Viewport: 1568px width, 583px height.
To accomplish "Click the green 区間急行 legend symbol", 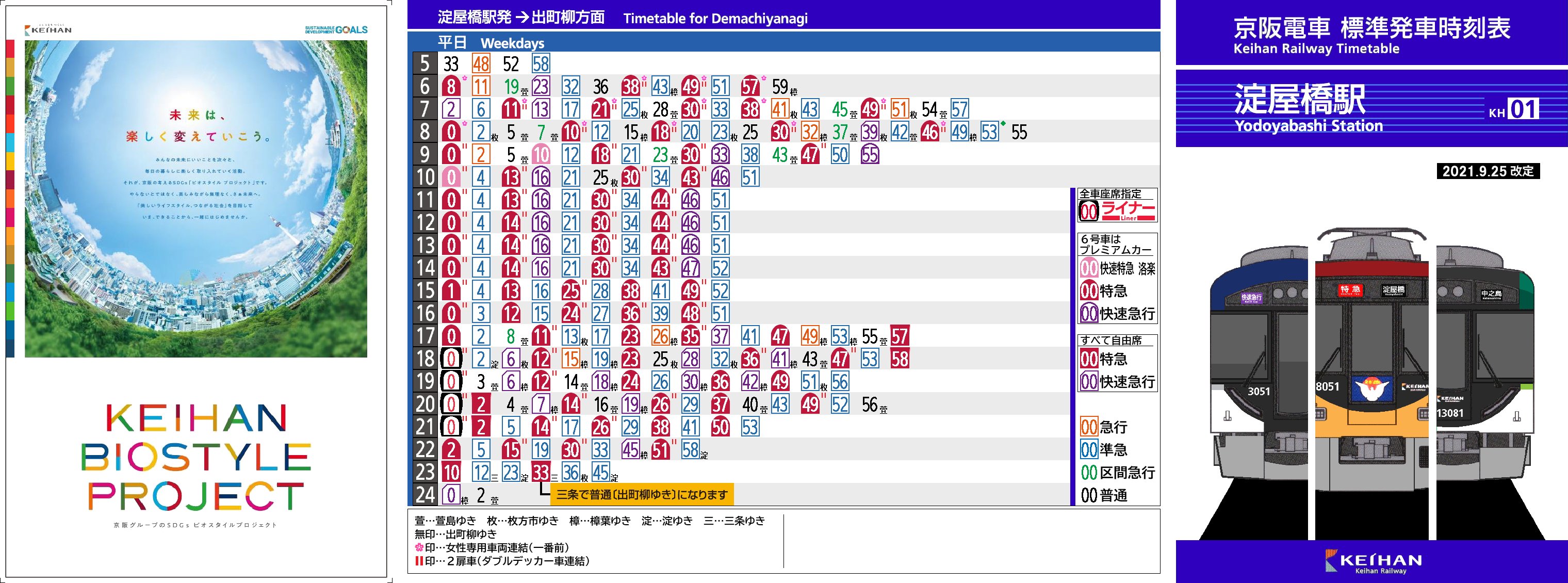I will pos(1088,472).
